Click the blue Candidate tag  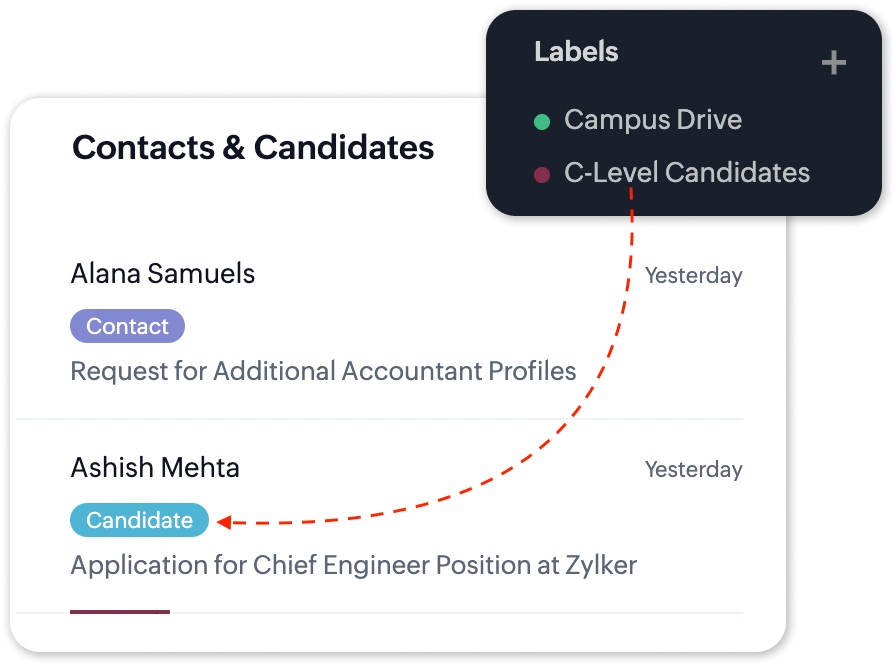(x=139, y=520)
